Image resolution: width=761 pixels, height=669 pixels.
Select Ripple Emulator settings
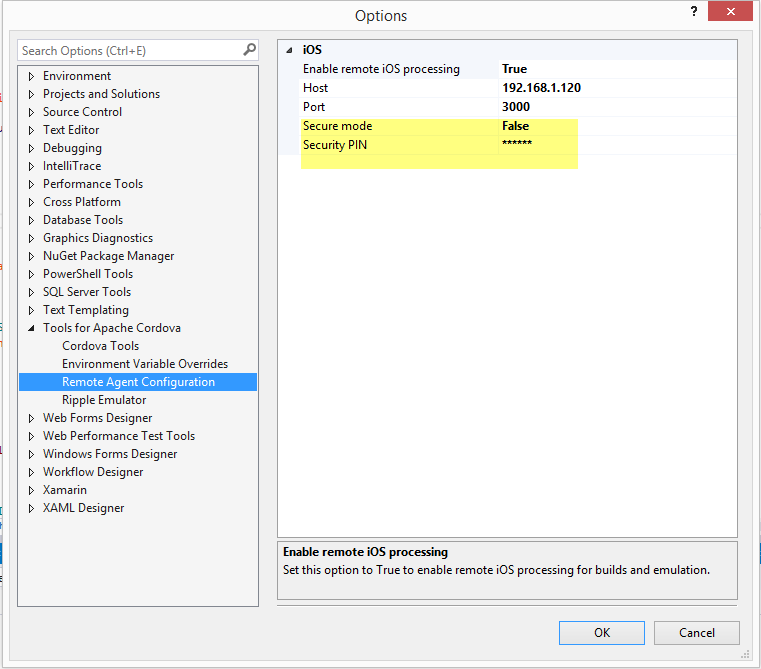tap(104, 400)
